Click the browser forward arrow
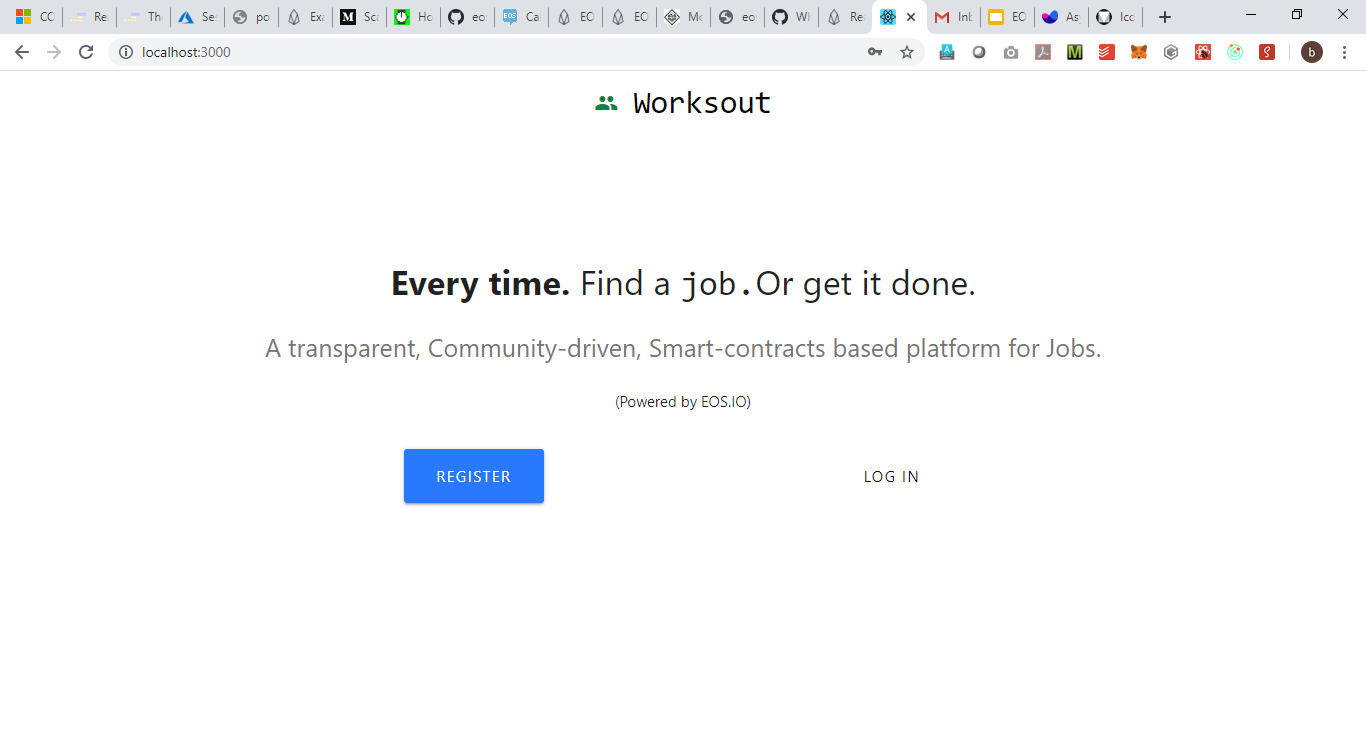 [x=54, y=52]
